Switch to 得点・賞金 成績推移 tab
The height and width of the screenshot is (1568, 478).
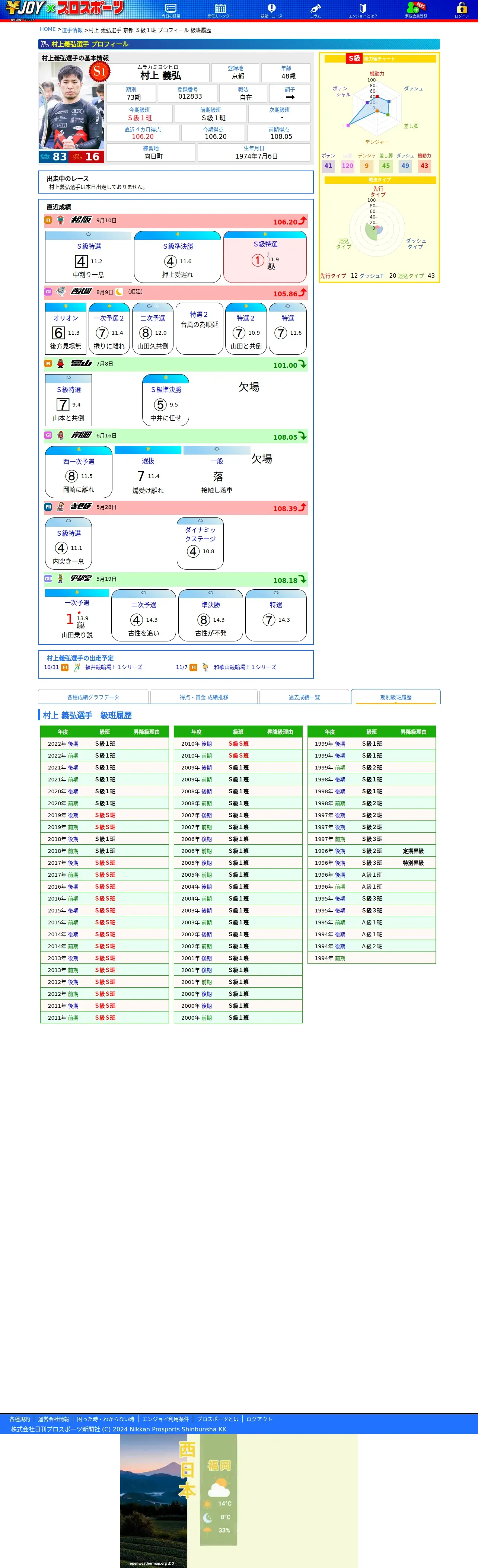pos(204,697)
